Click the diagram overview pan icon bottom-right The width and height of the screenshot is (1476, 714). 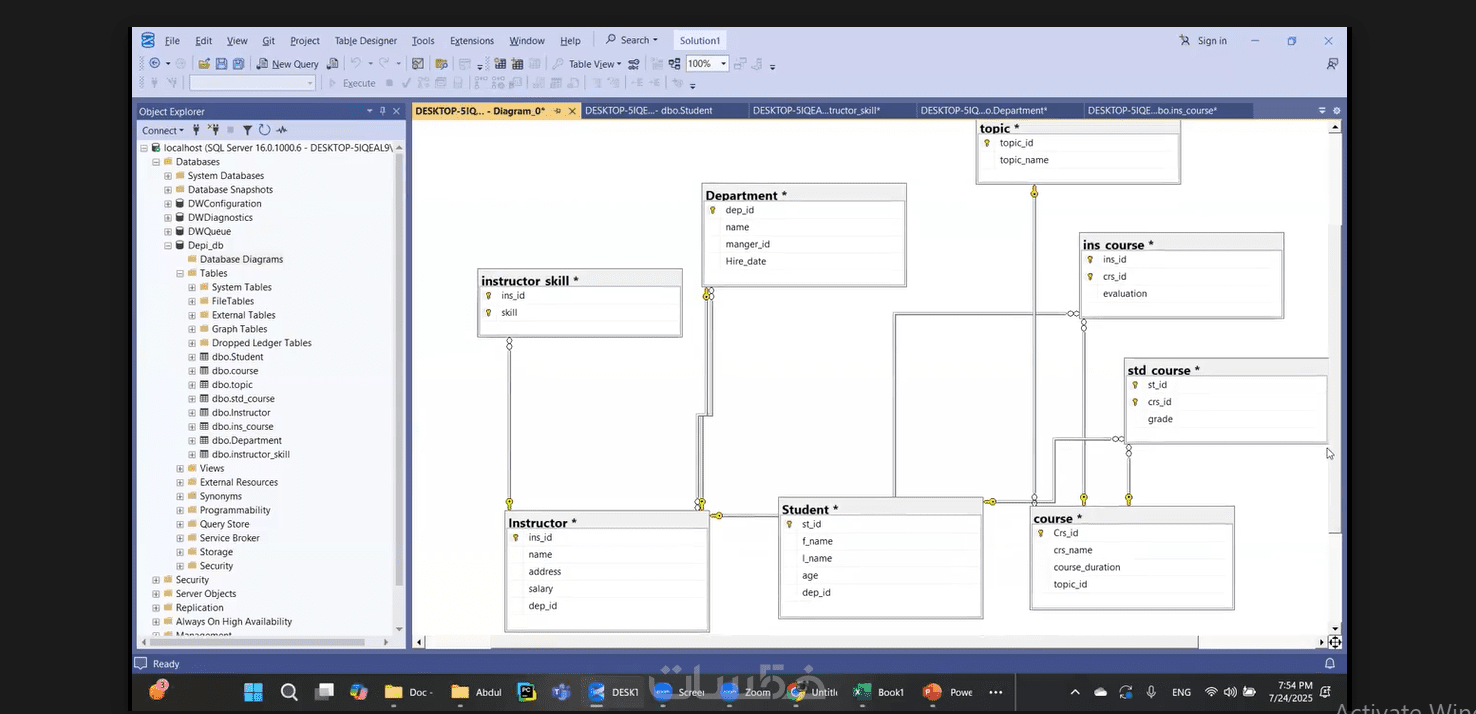coord(1335,642)
